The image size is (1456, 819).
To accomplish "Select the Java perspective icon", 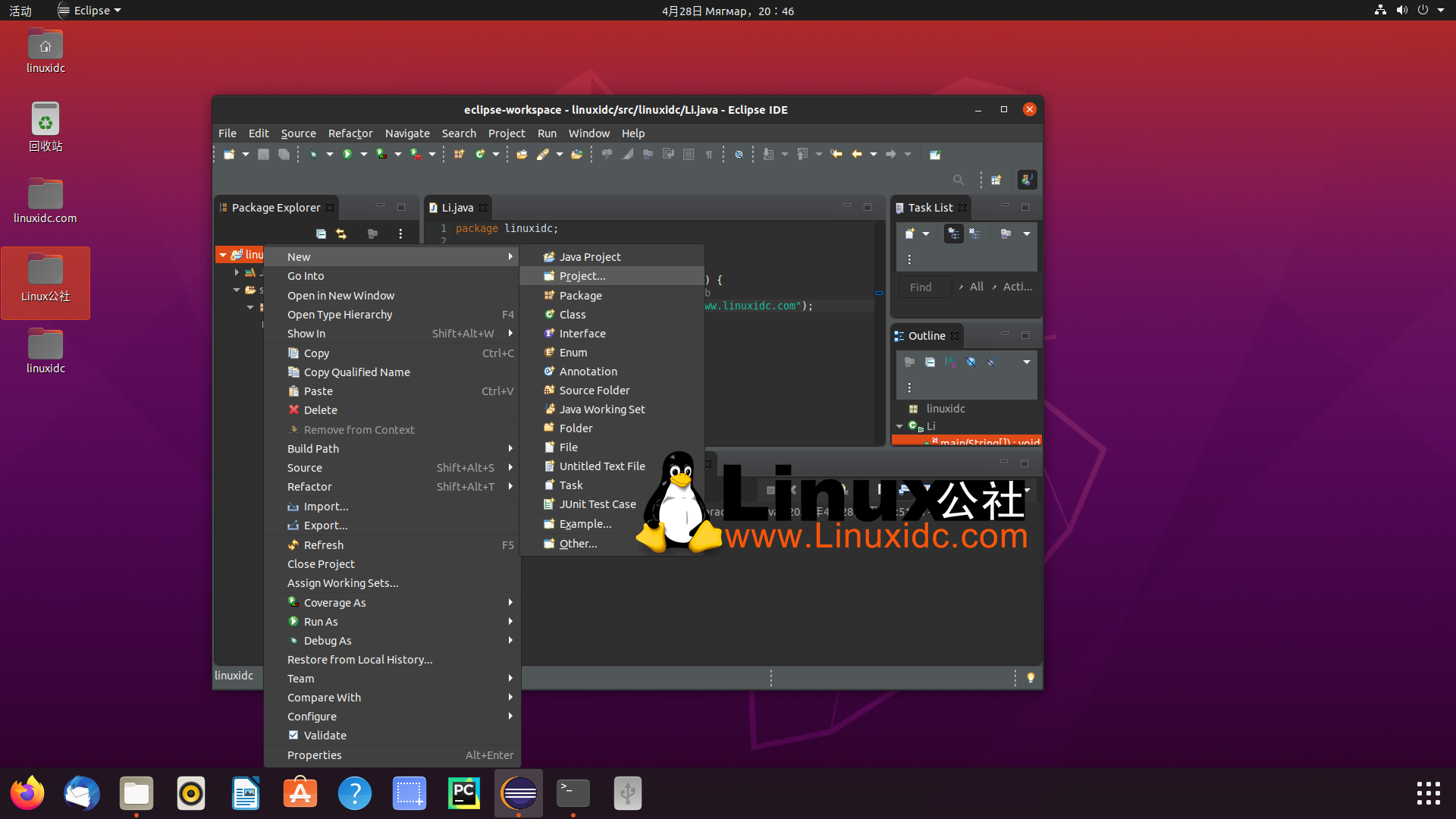I will (1027, 180).
